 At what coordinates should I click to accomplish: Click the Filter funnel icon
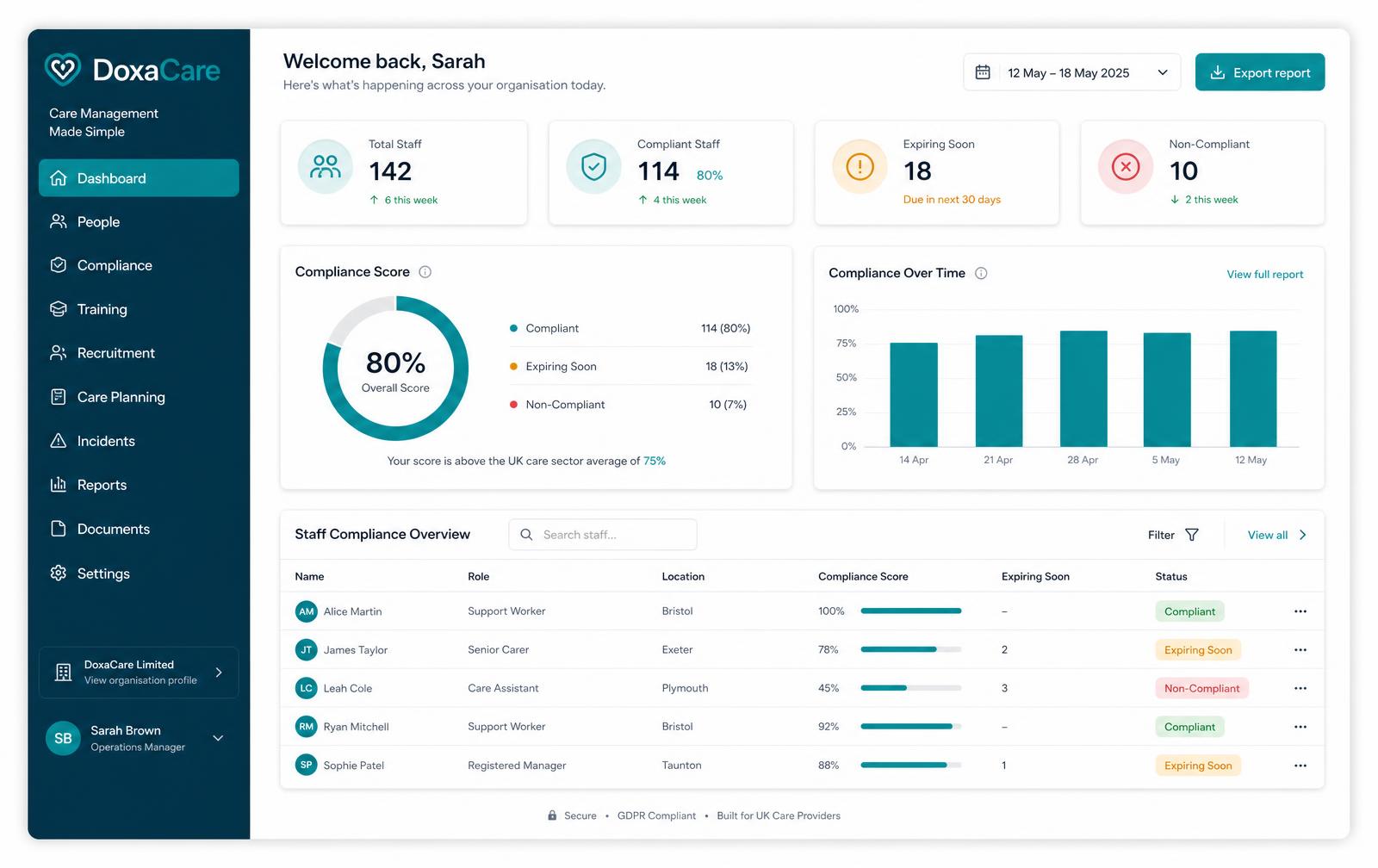point(1192,535)
